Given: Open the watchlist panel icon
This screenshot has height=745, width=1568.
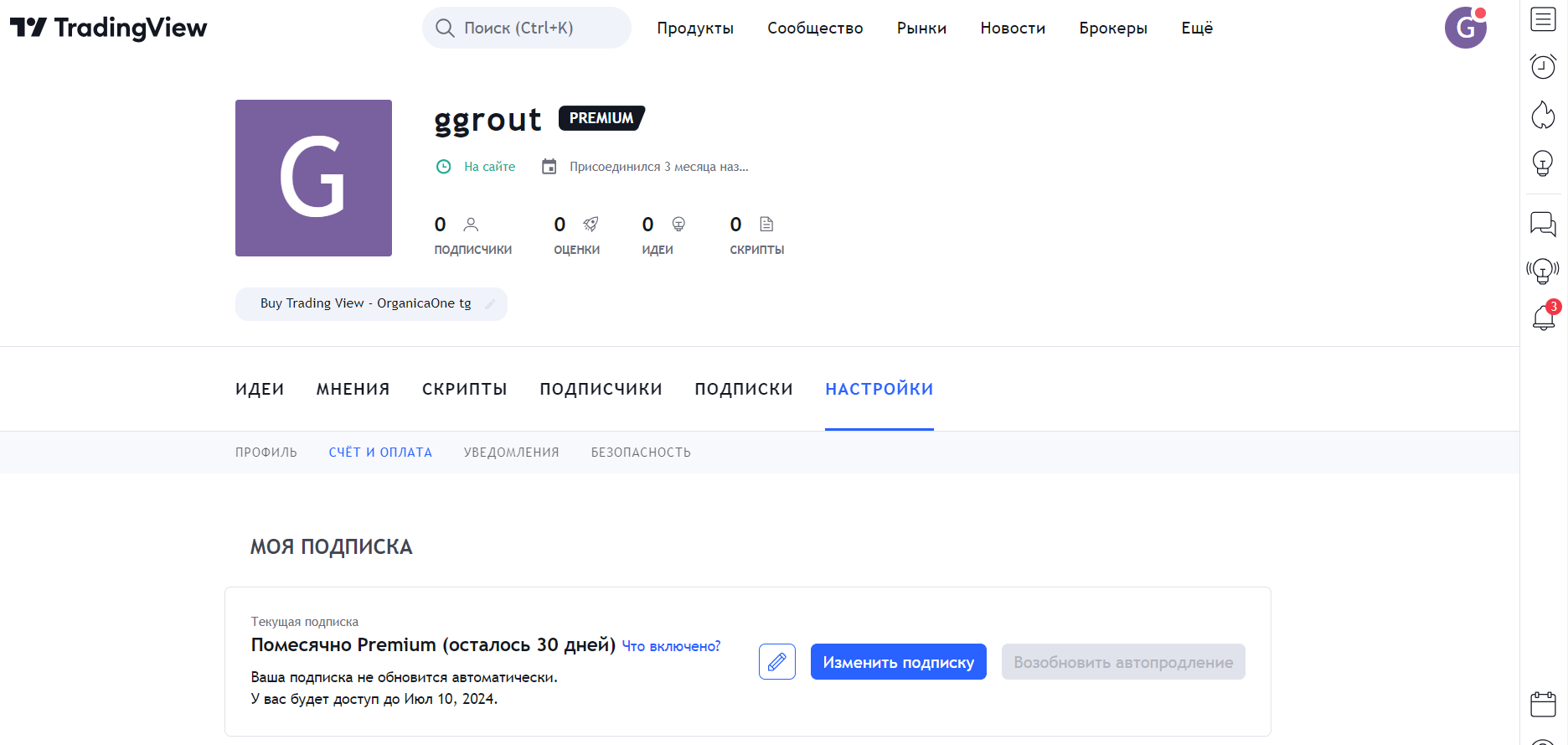Looking at the screenshot, I should (x=1543, y=19).
